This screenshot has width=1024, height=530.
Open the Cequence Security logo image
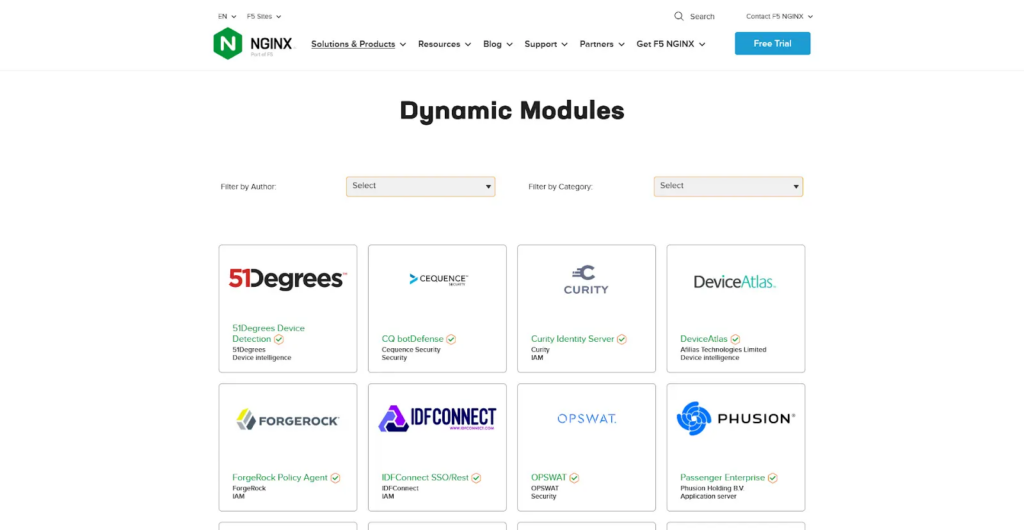[x=438, y=279]
